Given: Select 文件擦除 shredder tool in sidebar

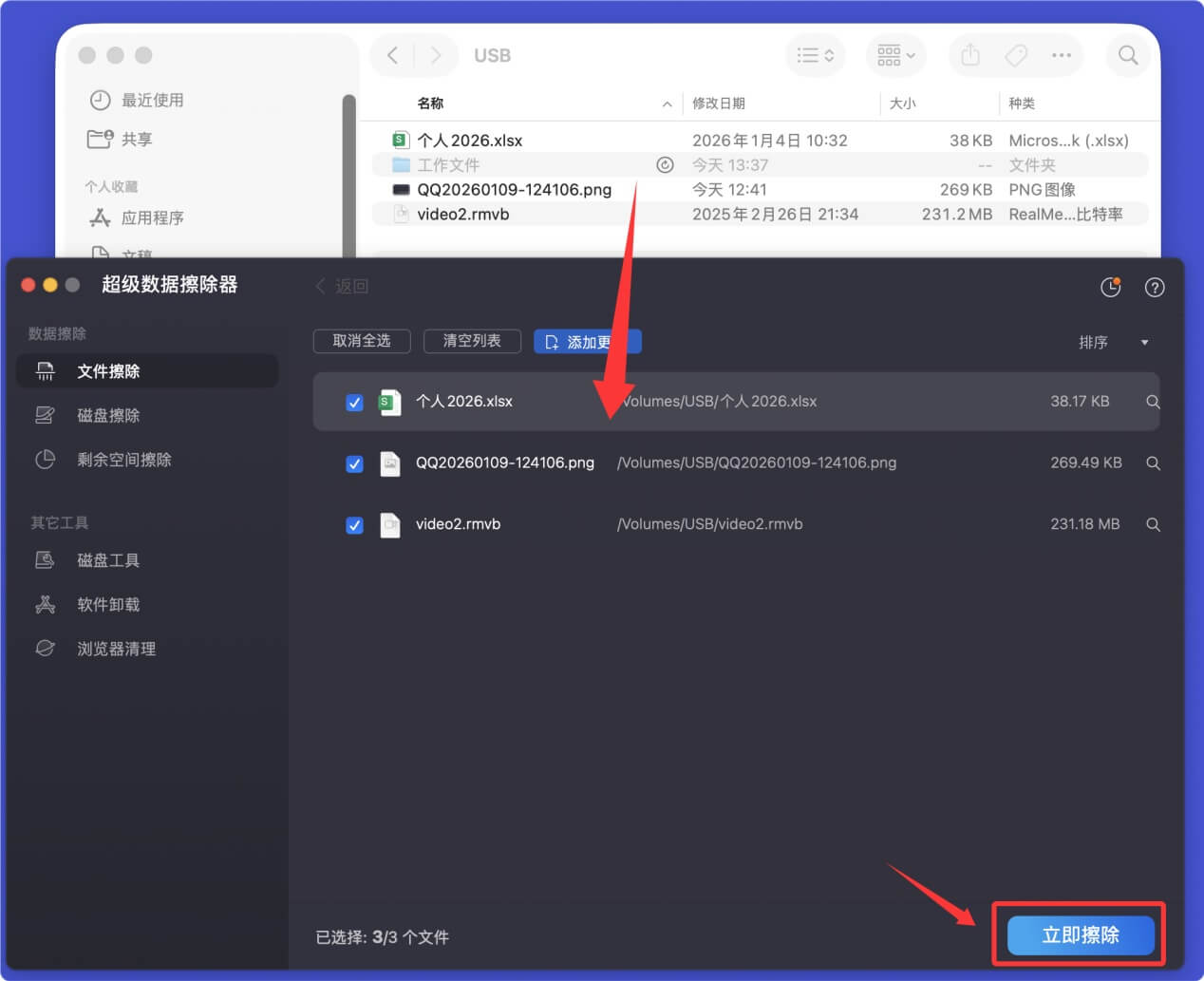Looking at the screenshot, I should click(x=107, y=370).
